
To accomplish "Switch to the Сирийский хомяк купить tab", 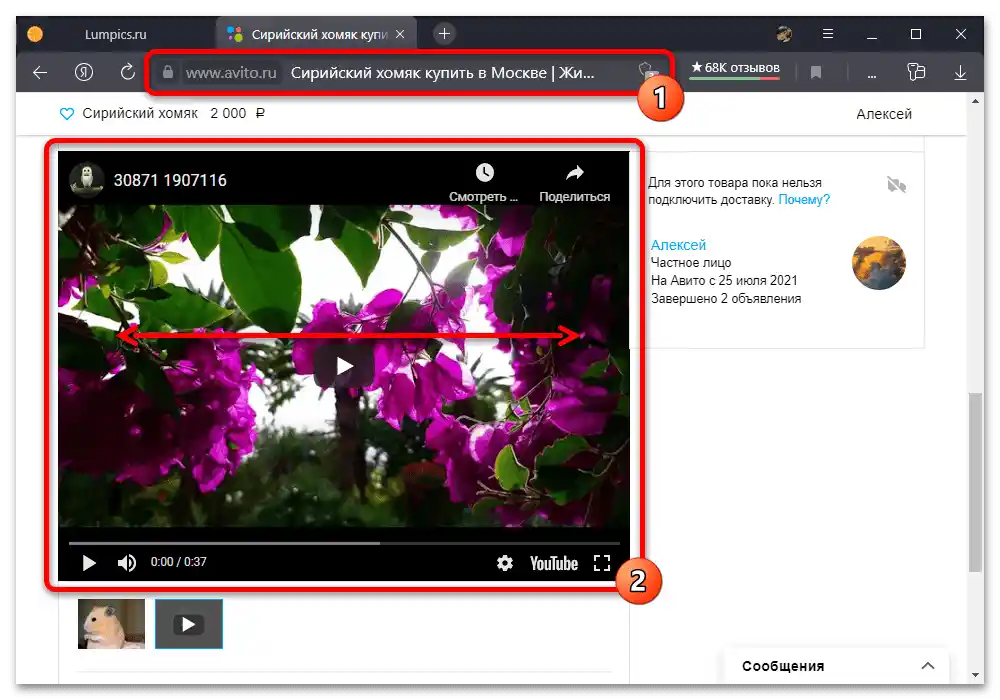I will tap(319, 34).
